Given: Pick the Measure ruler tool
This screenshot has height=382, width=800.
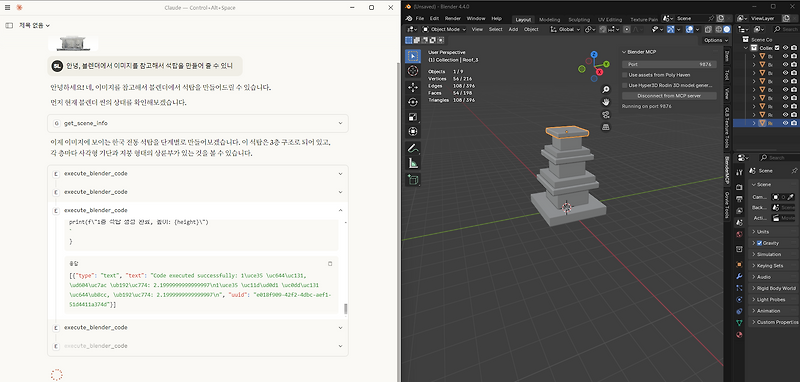Looking at the screenshot, I should 413,163.
